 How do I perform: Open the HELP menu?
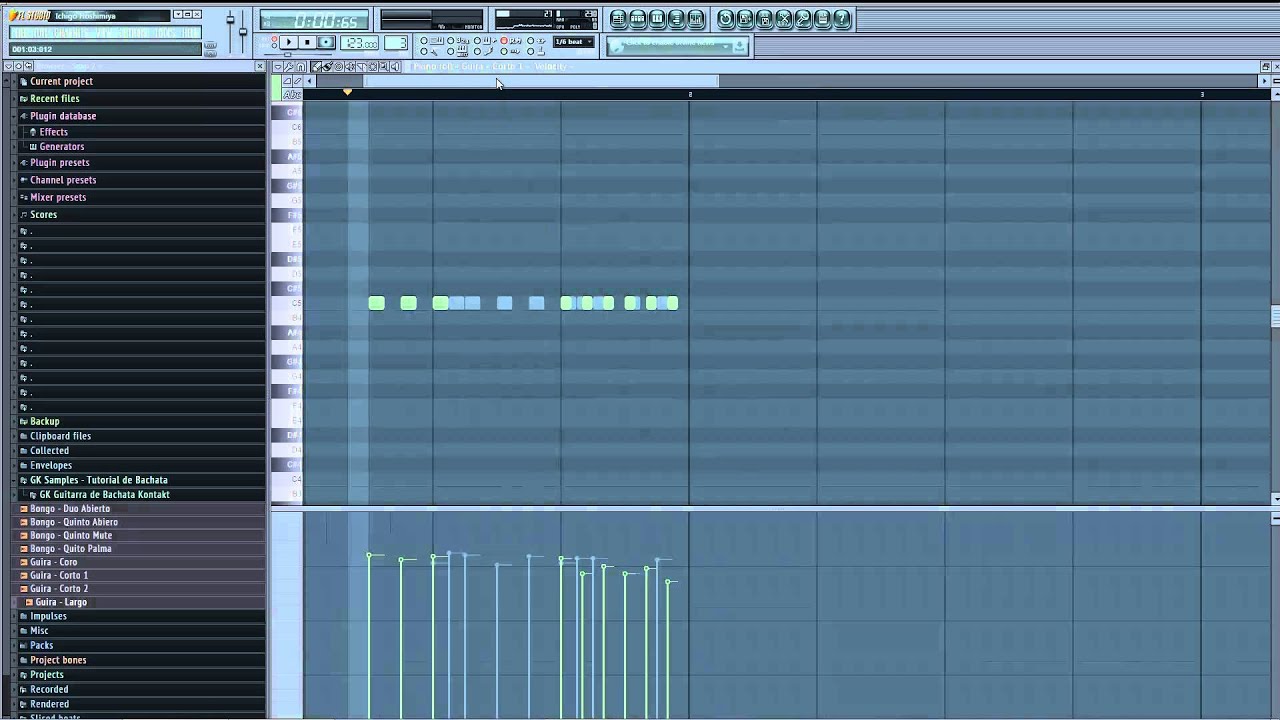pyautogui.click(x=189, y=32)
